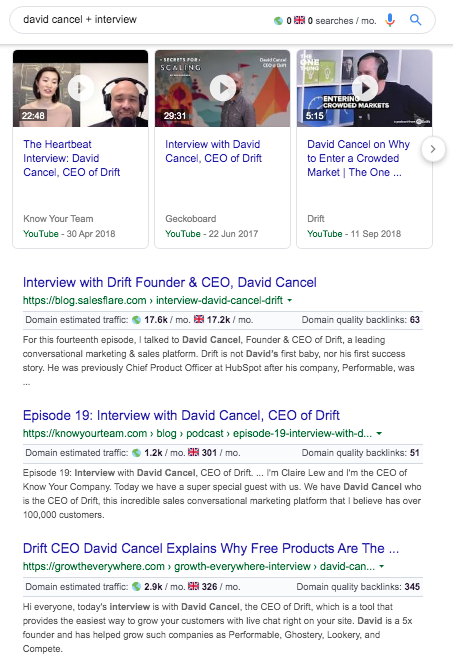The image size is (453, 657).
Task: Play the Entering Crowded Markets video
Action: pyautogui.click(x=365, y=88)
